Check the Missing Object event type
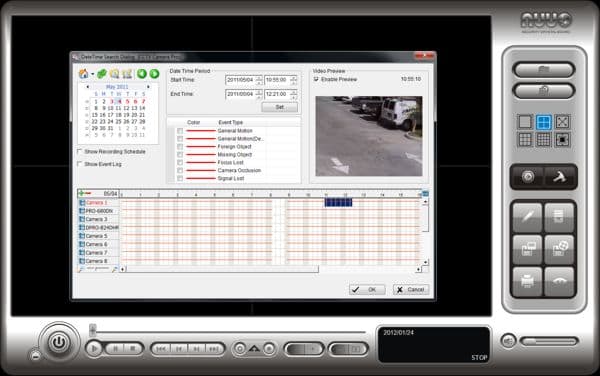600x376 pixels. click(x=180, y=155)
